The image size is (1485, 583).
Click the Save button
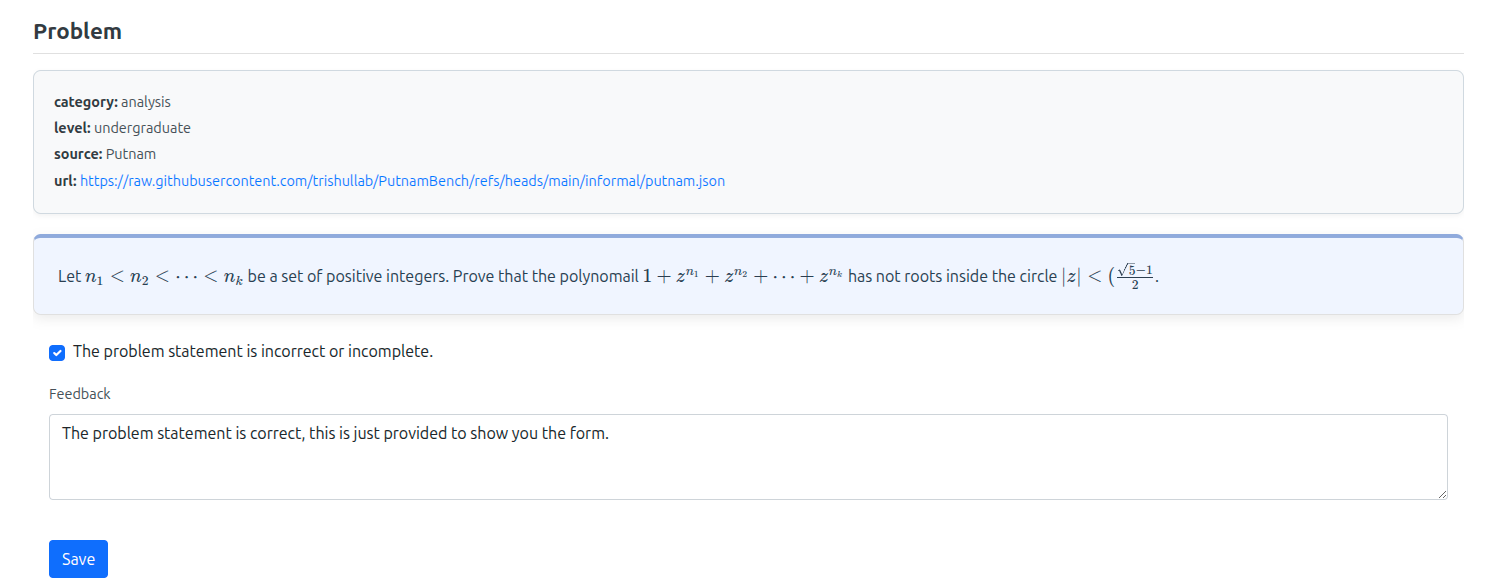pyautogui.click(x=77, y=558)
